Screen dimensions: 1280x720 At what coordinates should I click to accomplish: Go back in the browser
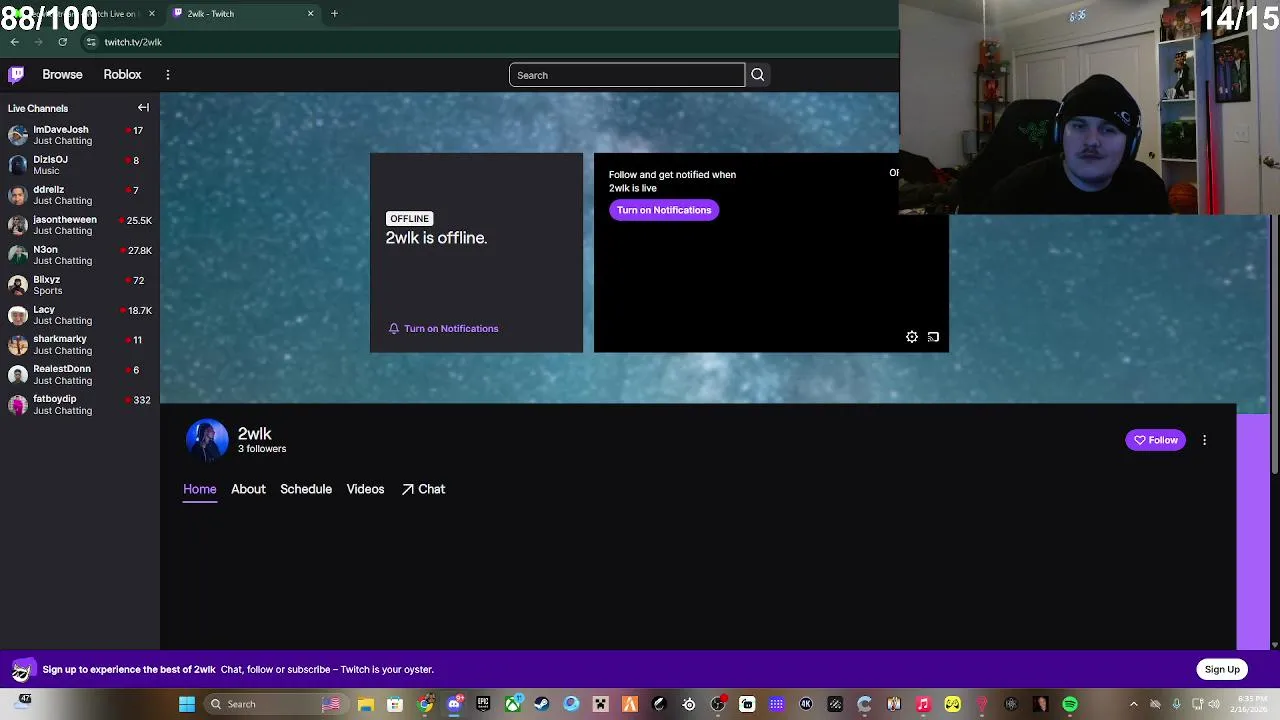(x=14, y=42)
